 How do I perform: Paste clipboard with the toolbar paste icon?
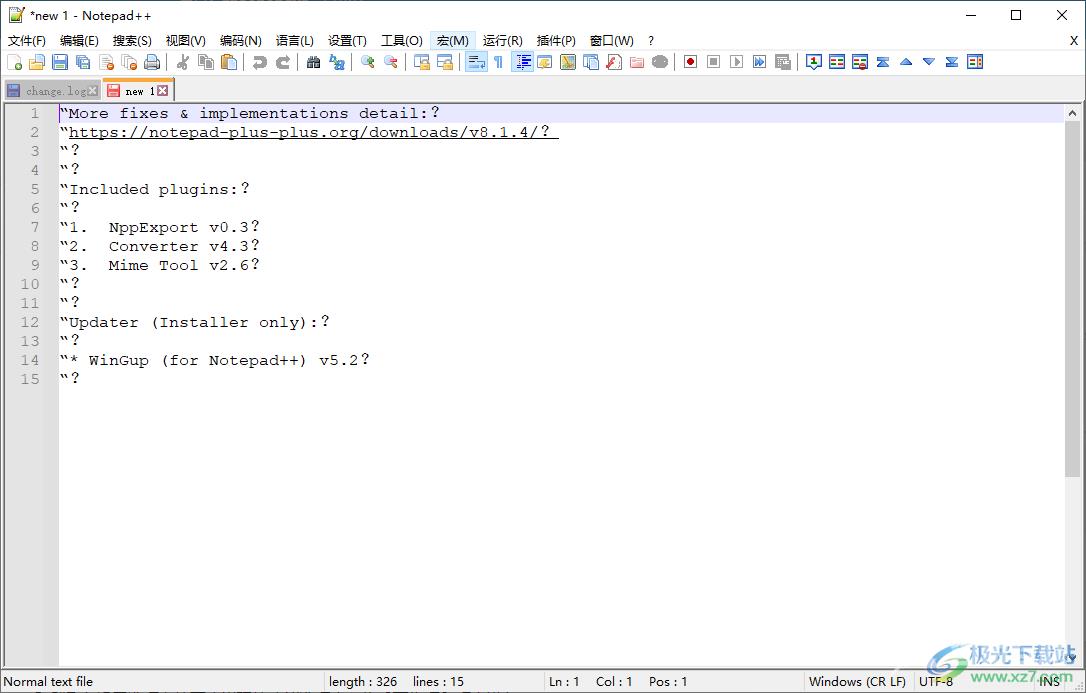[x=229, y=62]
